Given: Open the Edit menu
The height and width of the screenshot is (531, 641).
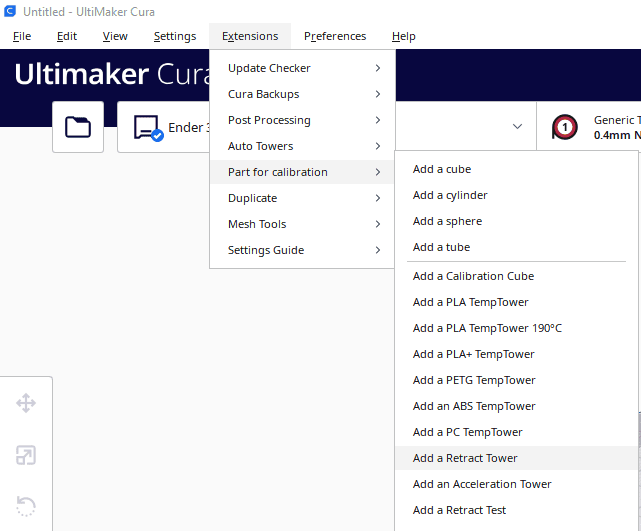Looking at the screenshot, I should pos(67,36).
